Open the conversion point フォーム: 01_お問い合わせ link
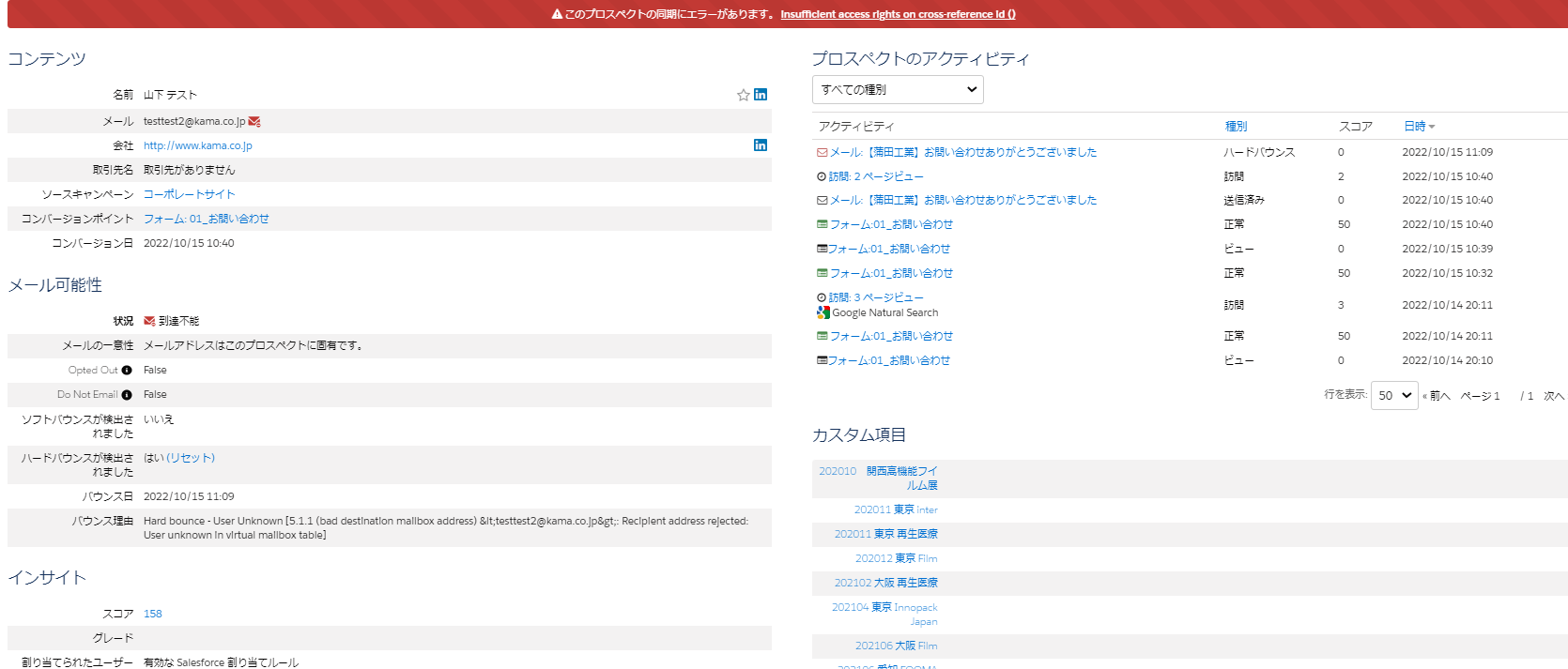1568x669 pixels. (x=207, y=219)
